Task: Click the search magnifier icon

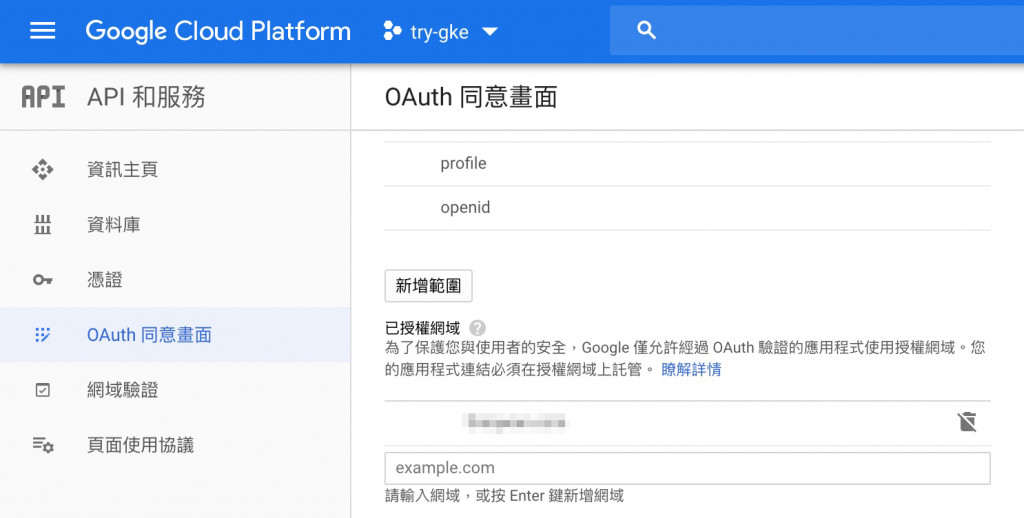Action: tap(646, 30)
